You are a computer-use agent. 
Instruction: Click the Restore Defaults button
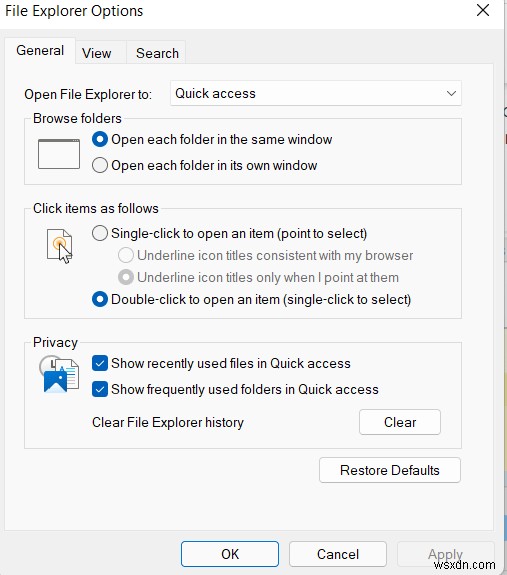[x=390, y=470]
